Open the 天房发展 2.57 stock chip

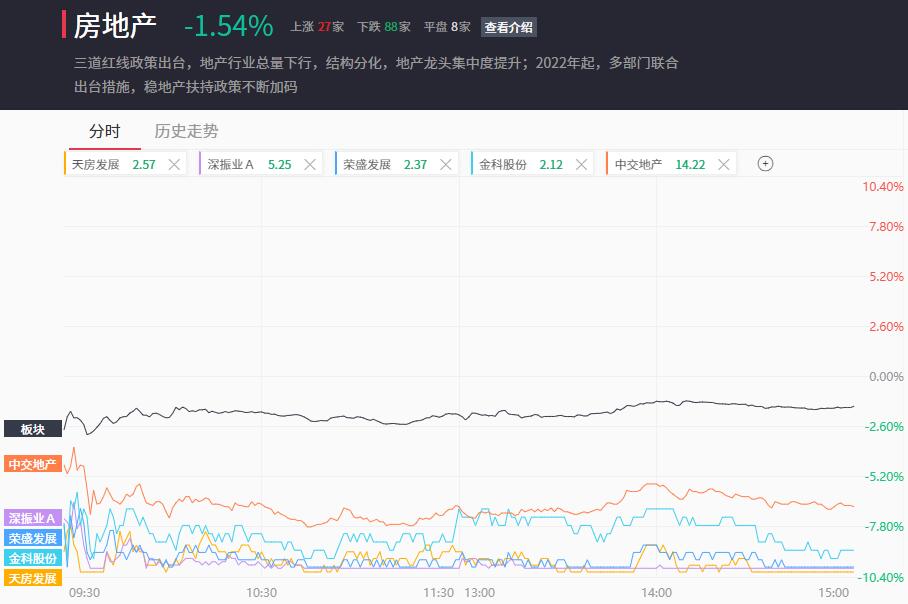coord(114,164)
